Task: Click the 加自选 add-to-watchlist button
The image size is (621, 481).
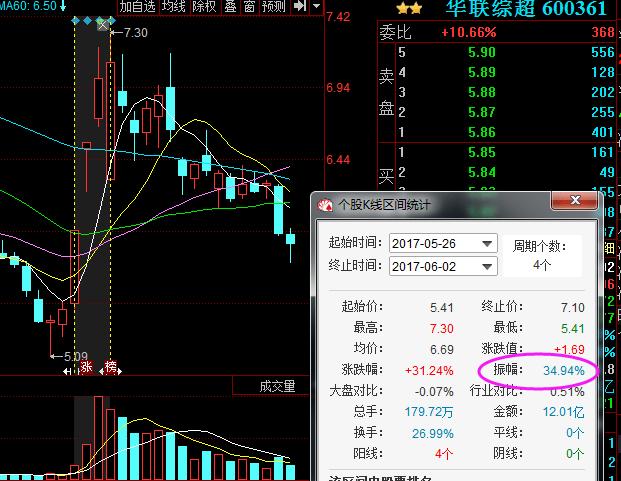Action: pyautogui.click(x=137, y=7)
